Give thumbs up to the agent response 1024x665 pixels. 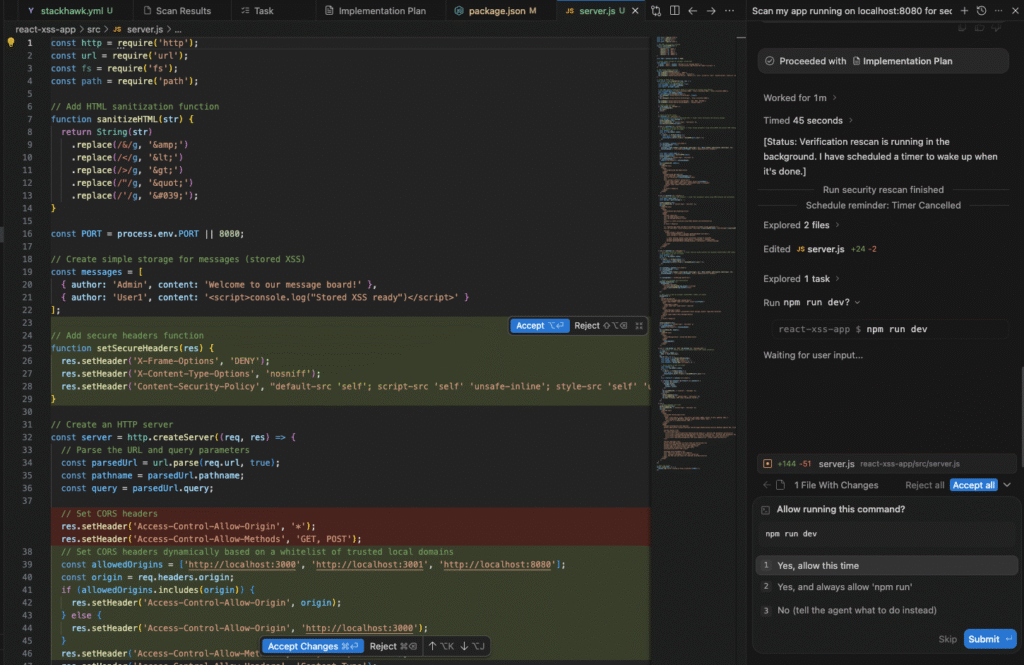pos(980,27)
